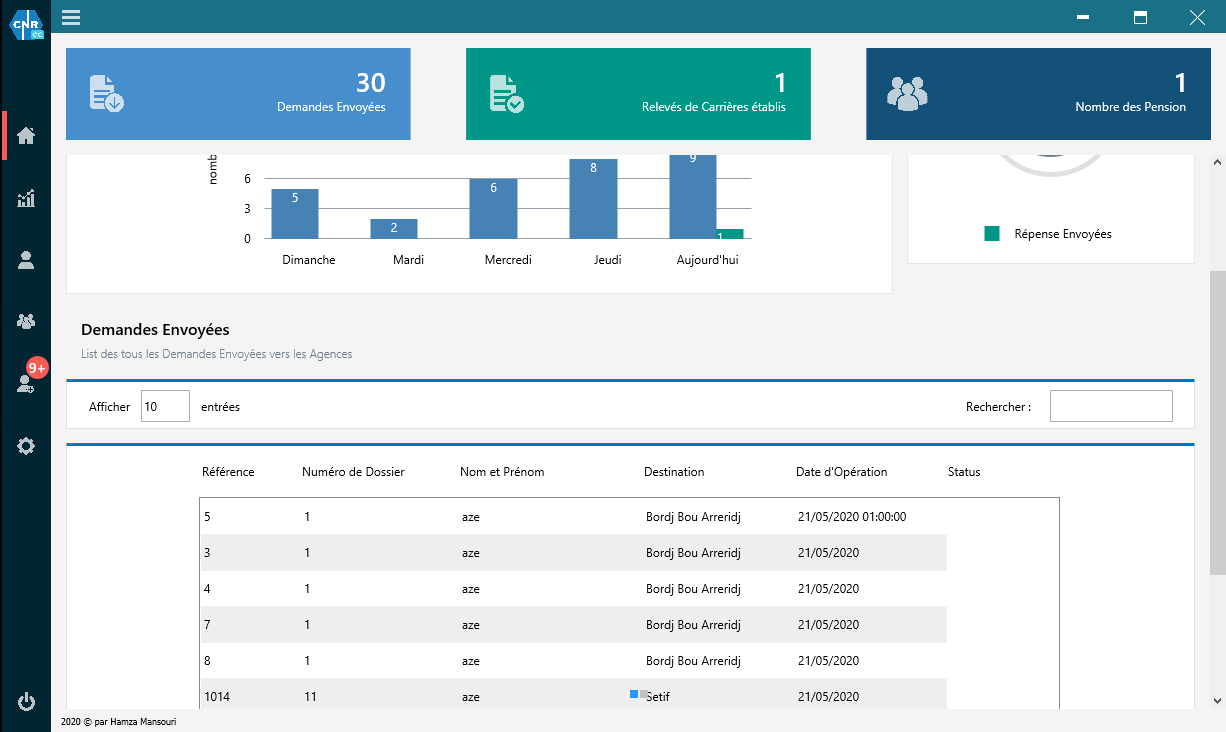Click the CNR logo icon

click(x=26, y=24)
